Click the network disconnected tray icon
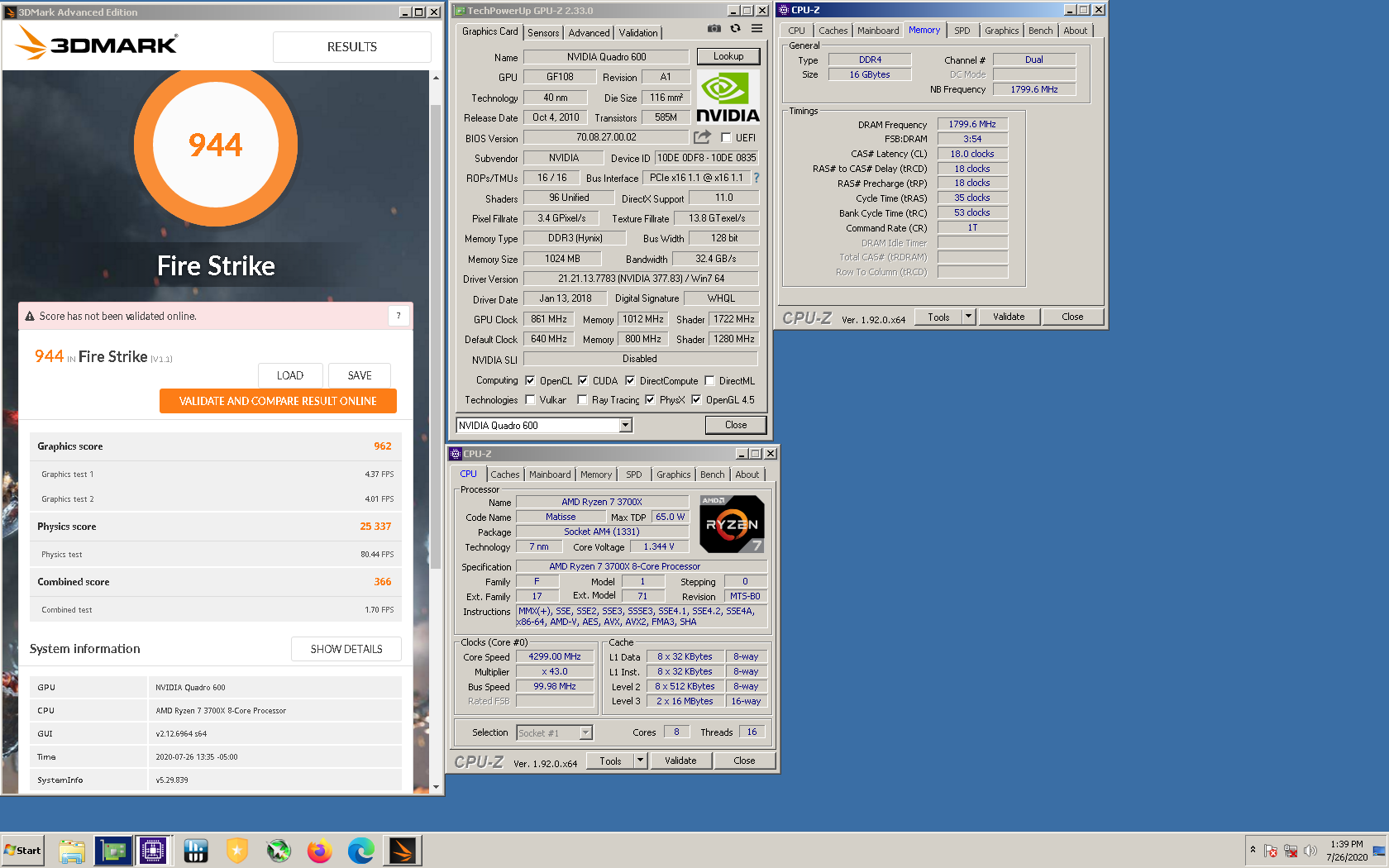This screenshot has width=1389, height=868. pyautogui.click(x=1291, y=851)
